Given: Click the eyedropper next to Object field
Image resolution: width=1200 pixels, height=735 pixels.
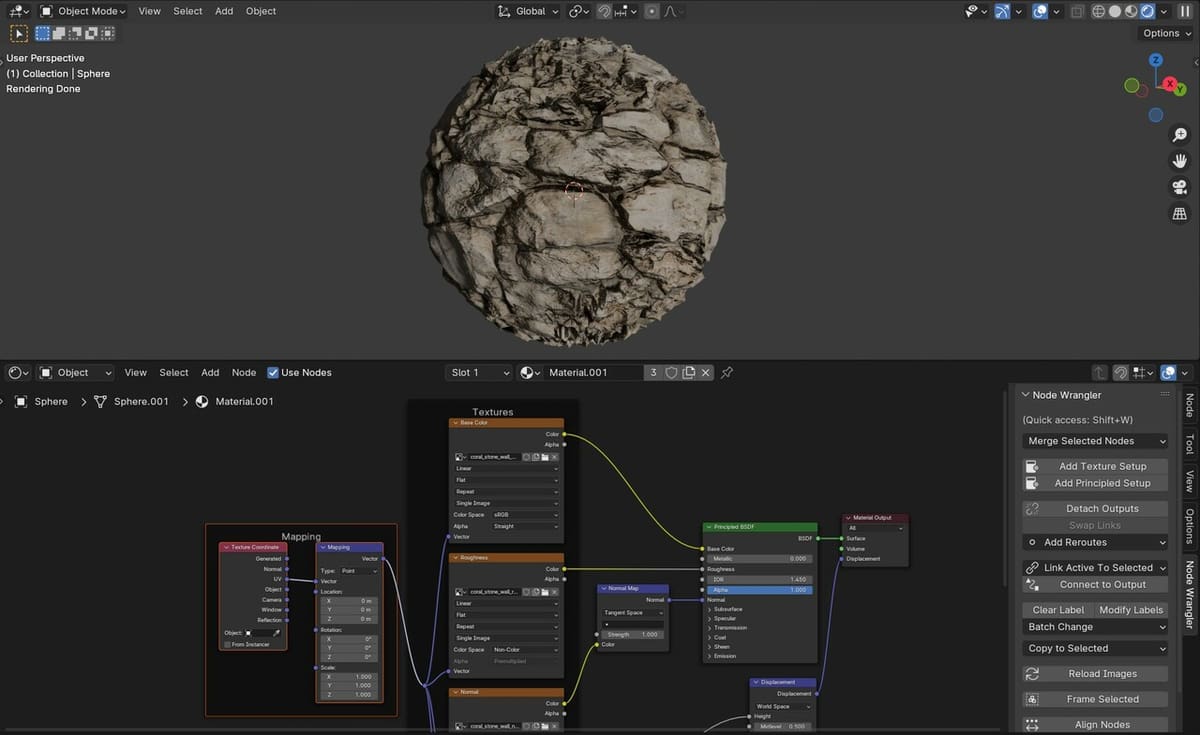Looking at the screenshot, I should pyautogui.click(x=277, y=633).
